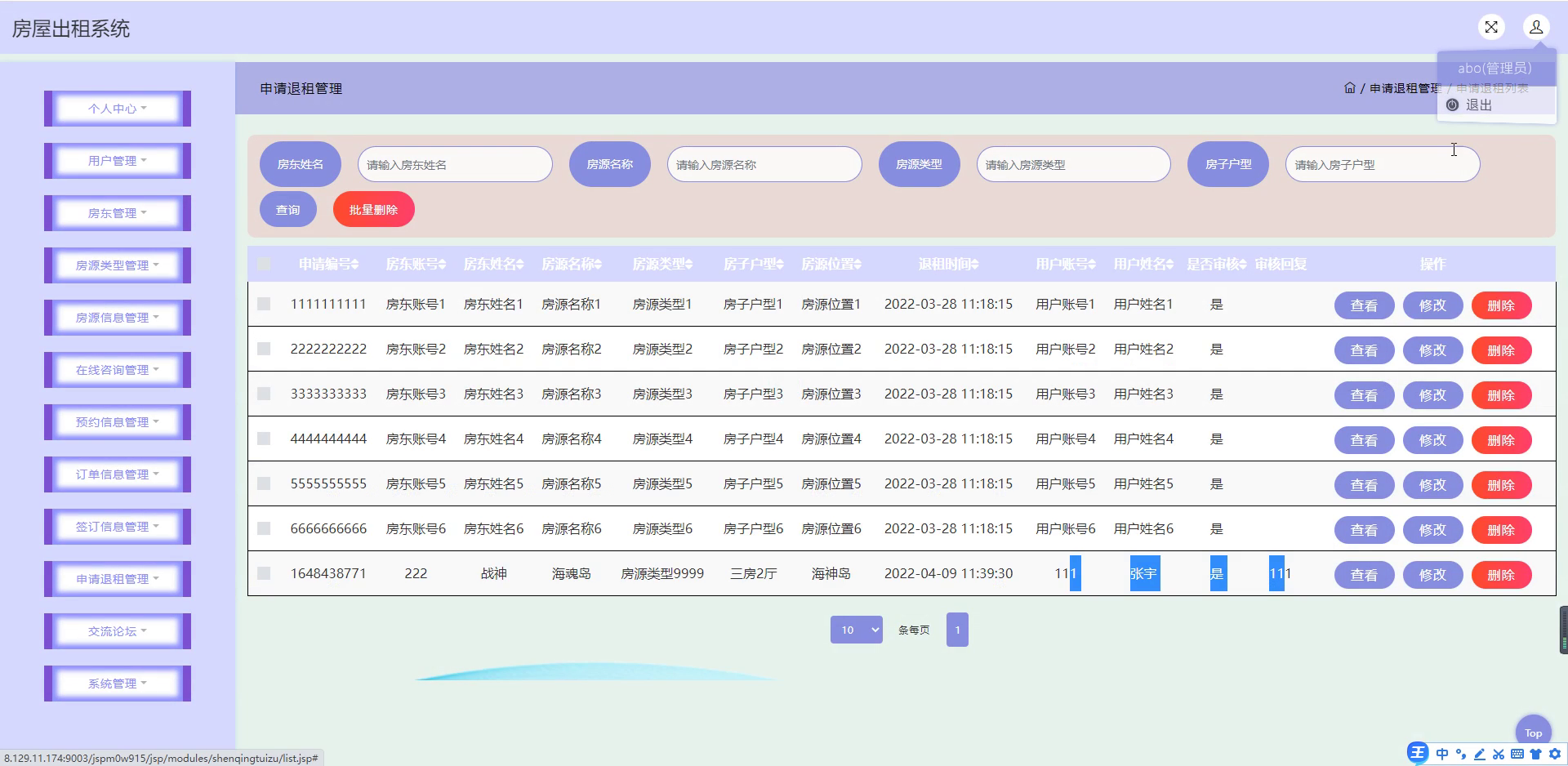Open the 交流论坛 sidebar menu
This screenshot has width=1568, height=766.
[118, 631]
